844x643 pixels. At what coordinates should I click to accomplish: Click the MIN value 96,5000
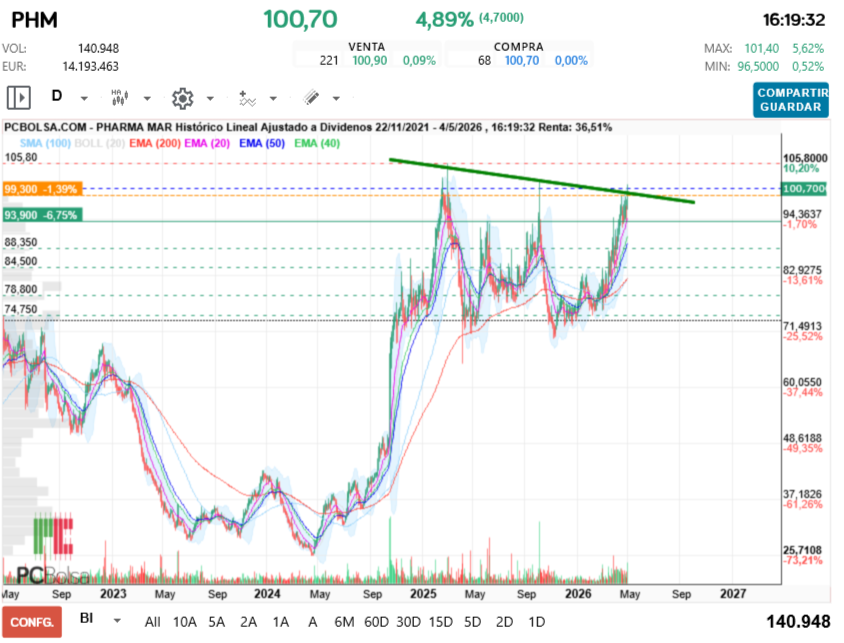click(758, 66)
